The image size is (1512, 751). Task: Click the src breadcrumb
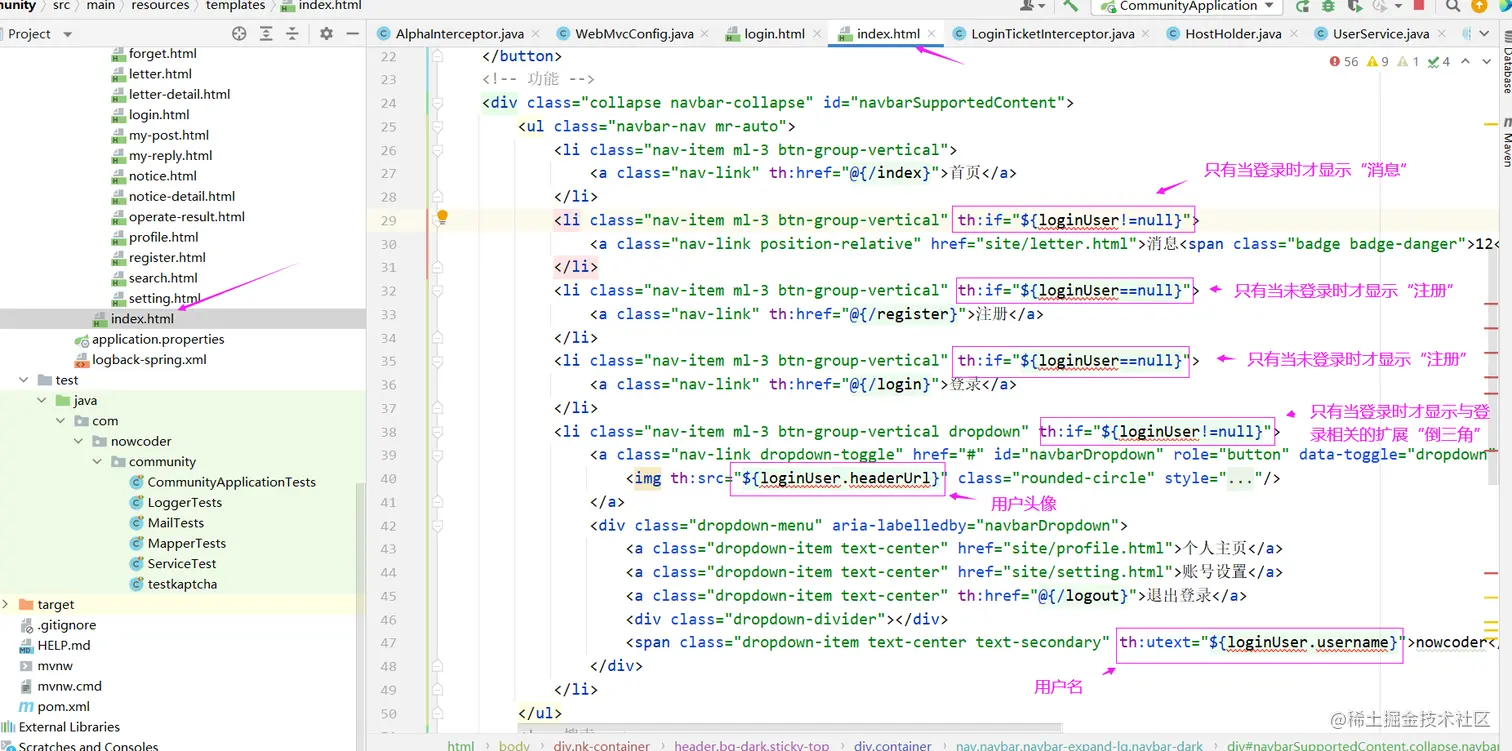pyautogui.click(x=61, y=5)
